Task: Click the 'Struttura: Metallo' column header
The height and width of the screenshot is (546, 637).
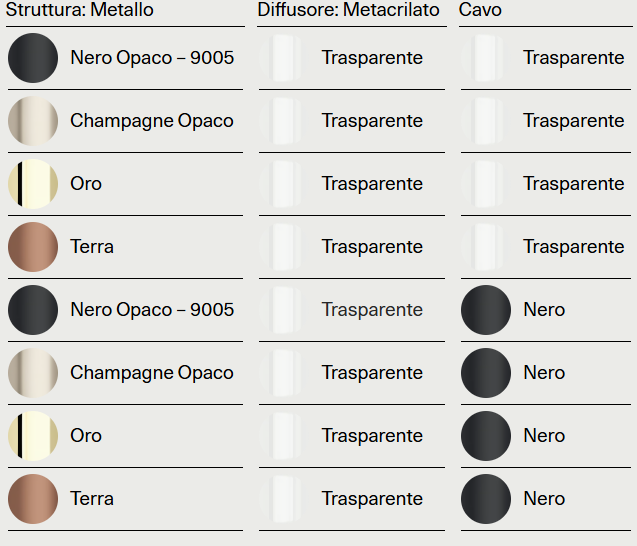Action: [x=80, y=10]
